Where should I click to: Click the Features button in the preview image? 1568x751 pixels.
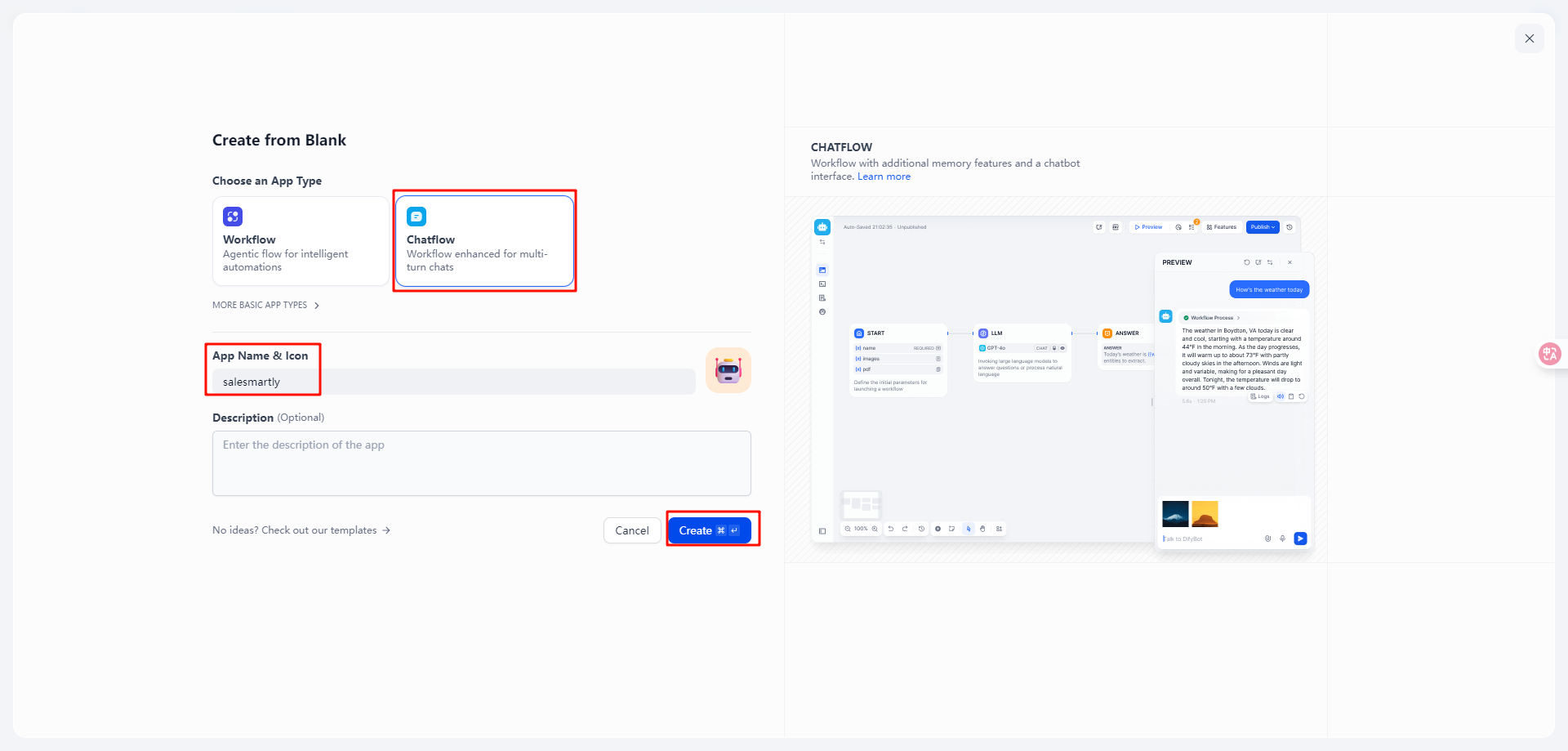(1222, 227)
